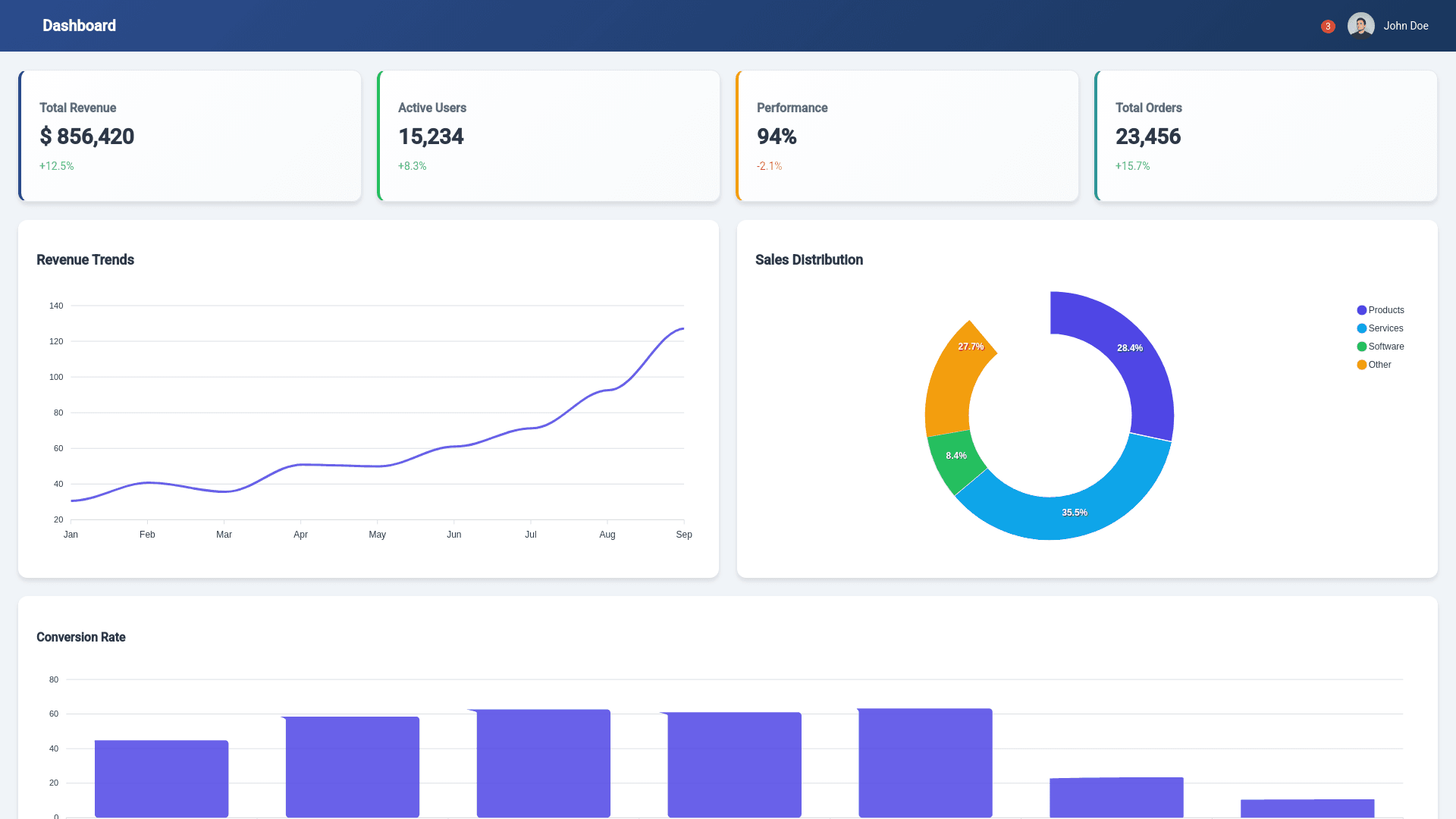
Task: Click the first Conversion Rate bar
Action: tap(162, 779)
